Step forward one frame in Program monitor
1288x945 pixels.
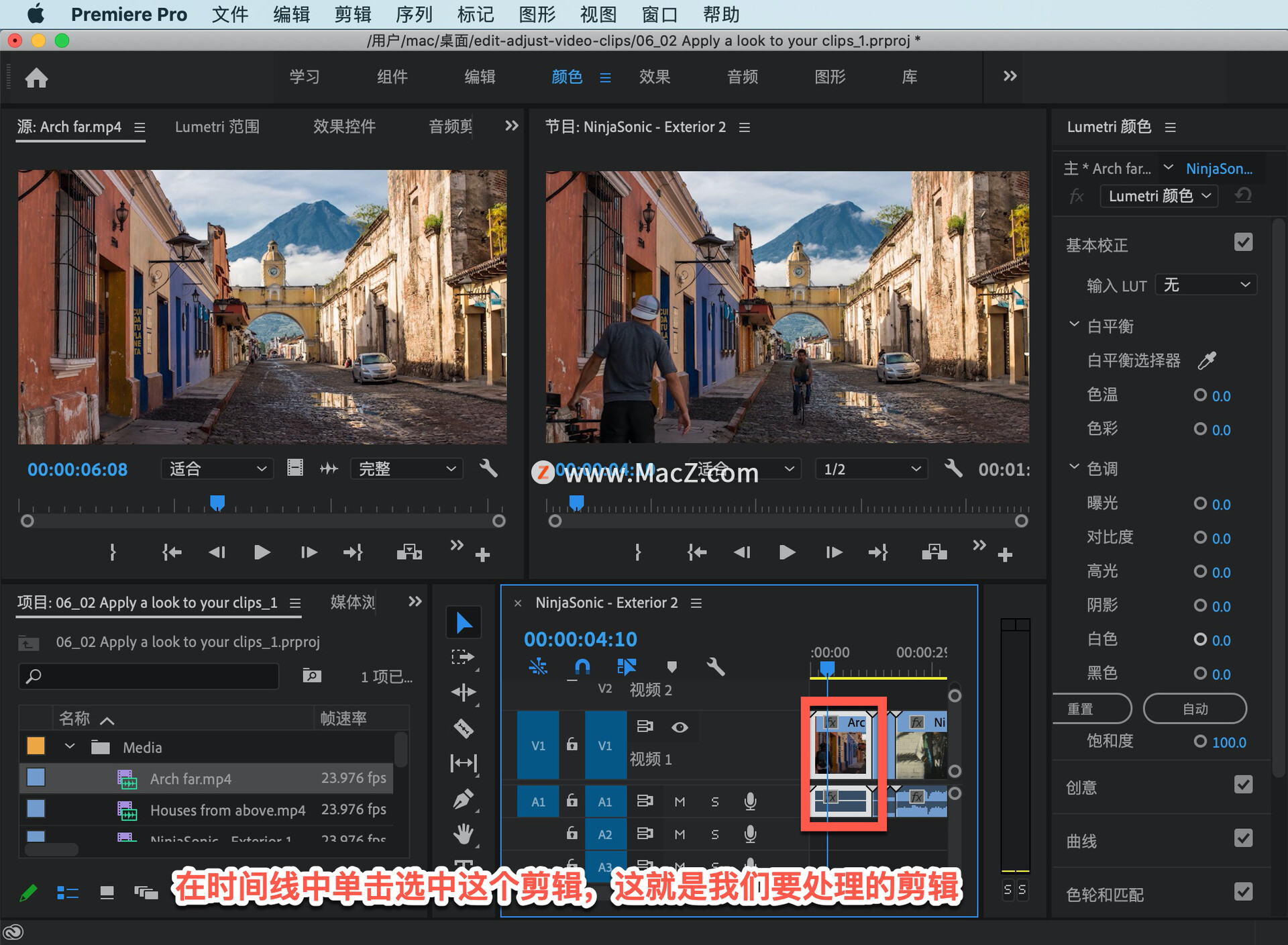[x=834, y=552]
